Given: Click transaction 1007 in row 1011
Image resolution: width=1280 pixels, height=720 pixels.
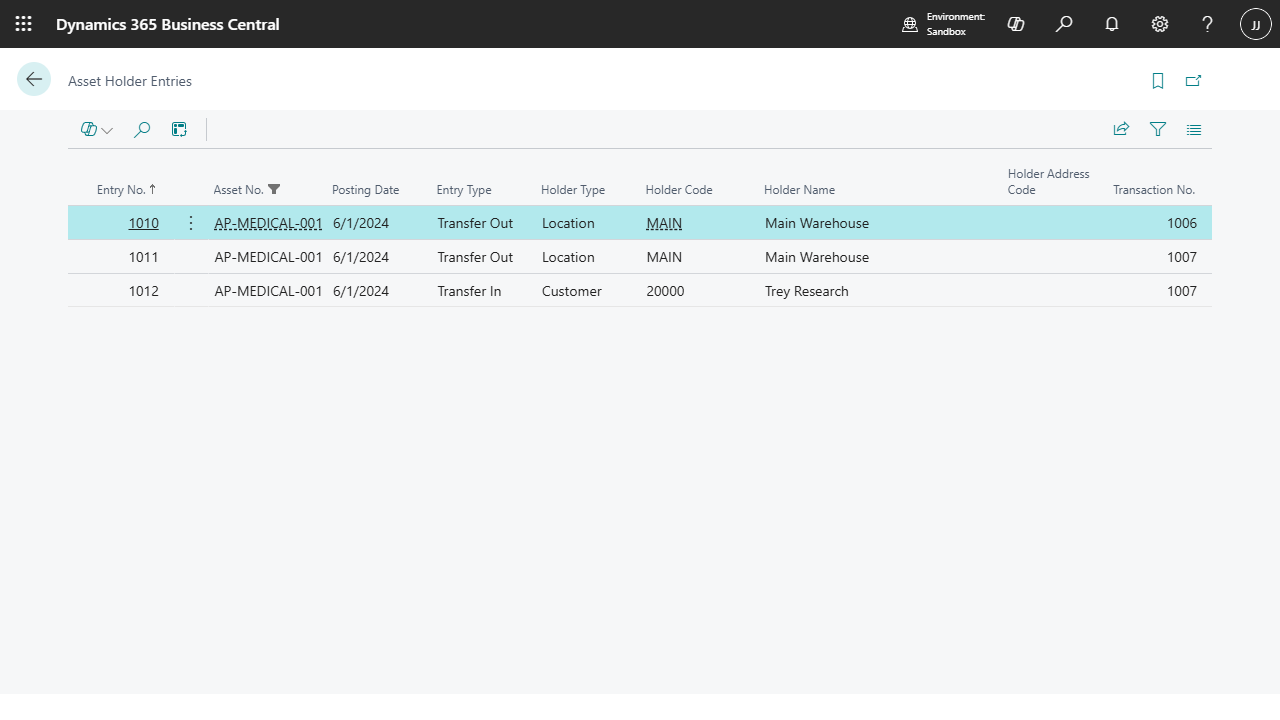Looking at the screenshot, I should tap(1182, 257).
